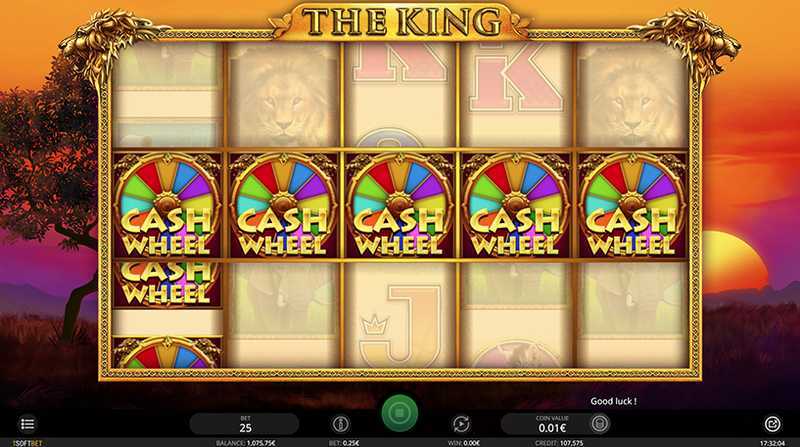The height and width of the screenshot is (447, 800).
Task: Click The King title banner
Action: pos(401,21)
